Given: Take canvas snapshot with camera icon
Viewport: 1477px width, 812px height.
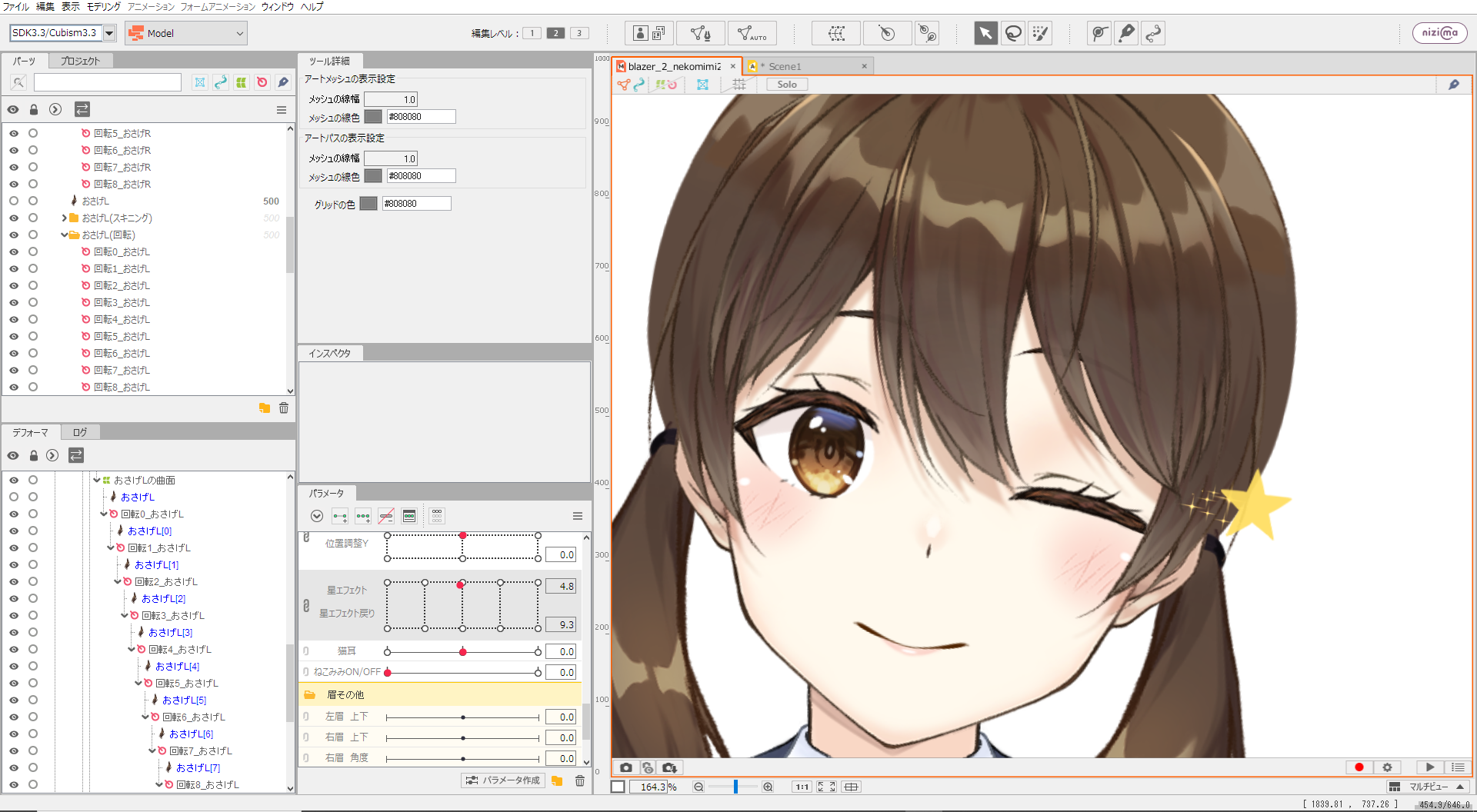Looking at the screenshot, I should (x=626, y=767).
